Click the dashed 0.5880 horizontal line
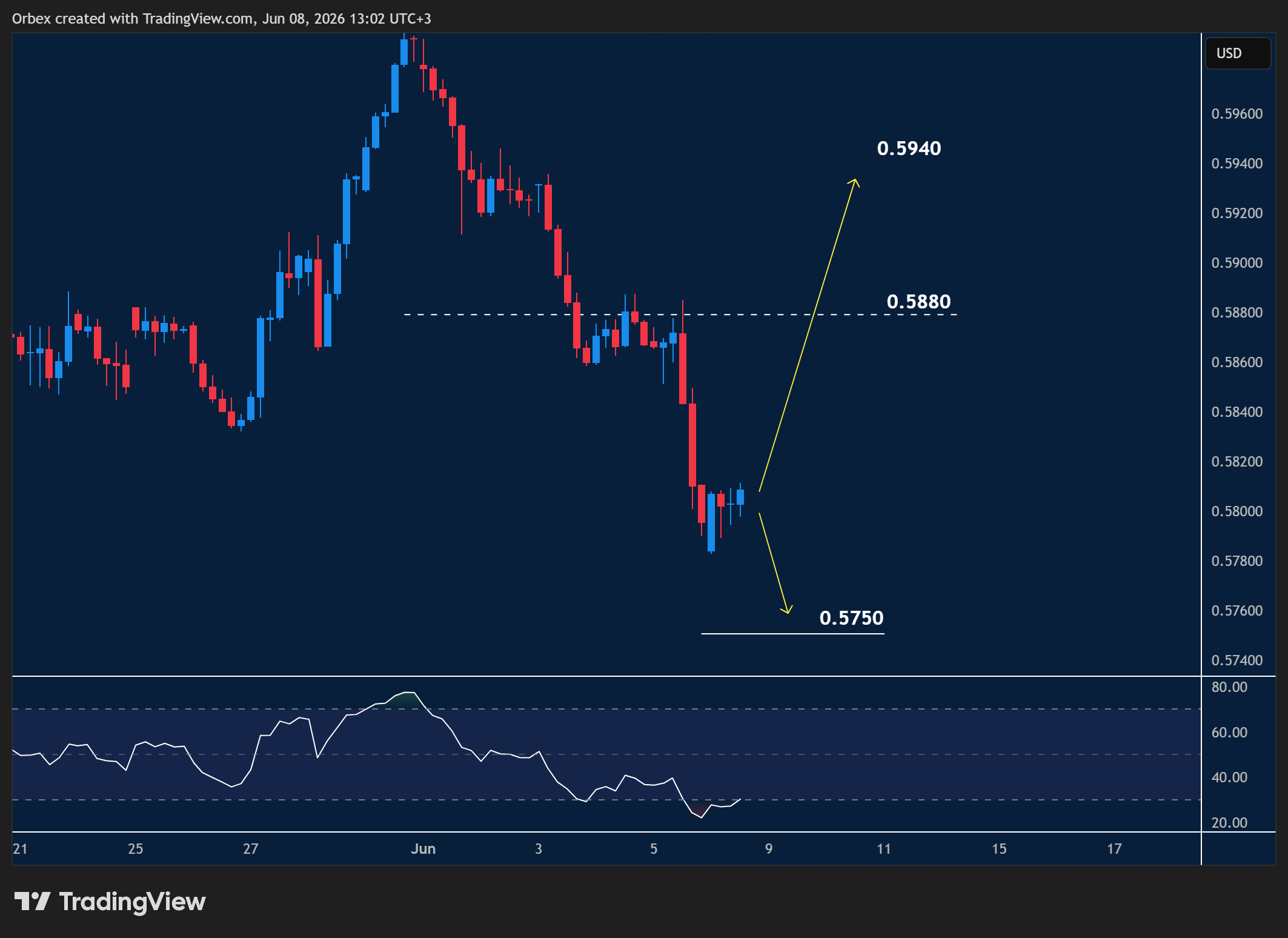Image resolution: width=1288 pixels, height=938 pixels. point(680,314)
